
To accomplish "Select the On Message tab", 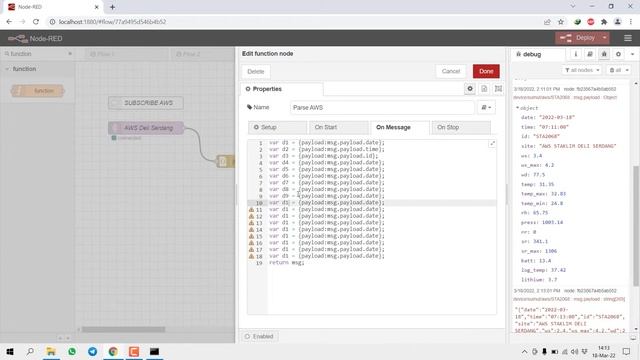I will (400, 127).
